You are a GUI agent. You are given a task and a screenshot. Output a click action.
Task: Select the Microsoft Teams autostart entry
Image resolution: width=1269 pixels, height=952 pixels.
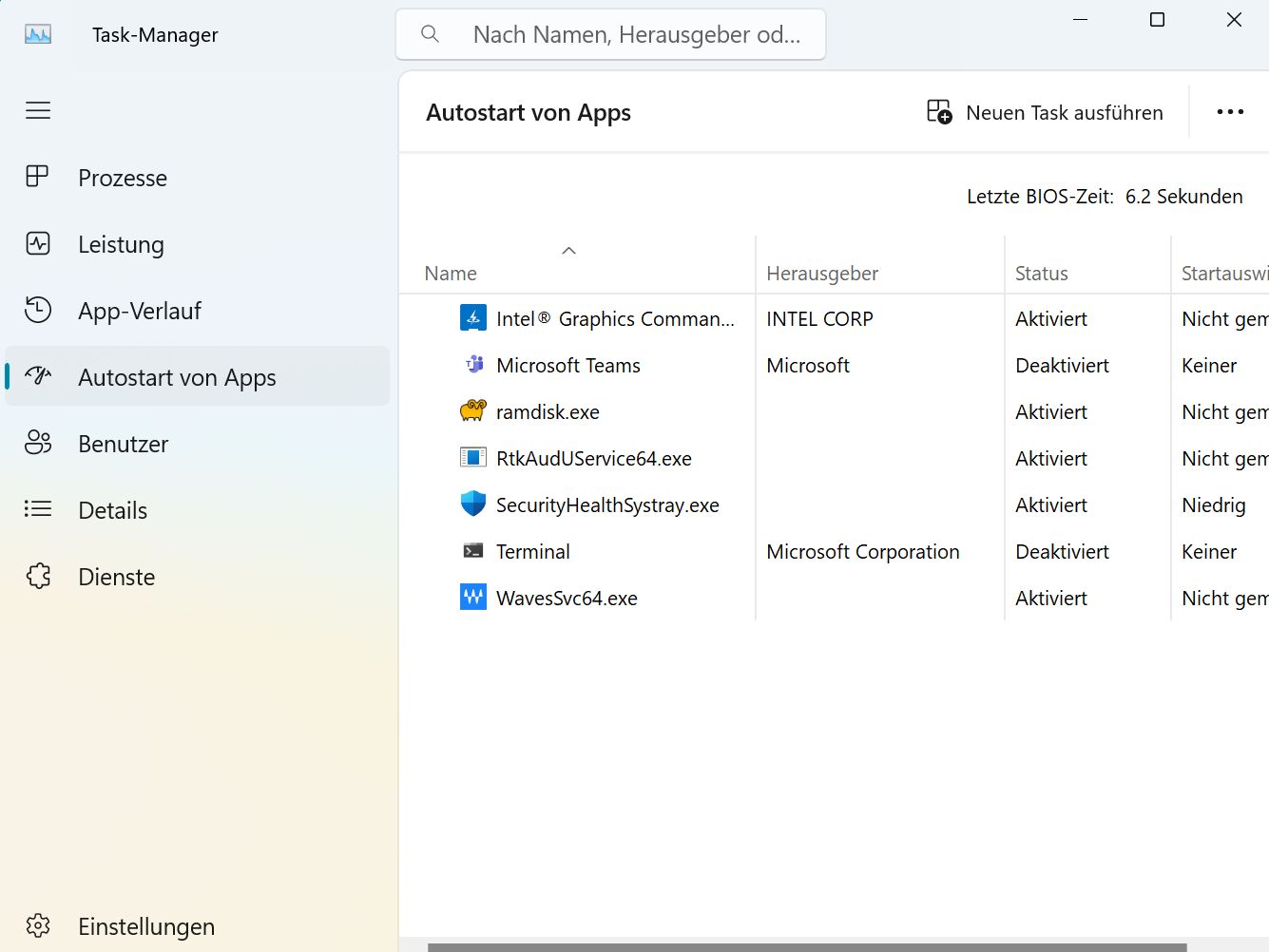click(567, 366)
